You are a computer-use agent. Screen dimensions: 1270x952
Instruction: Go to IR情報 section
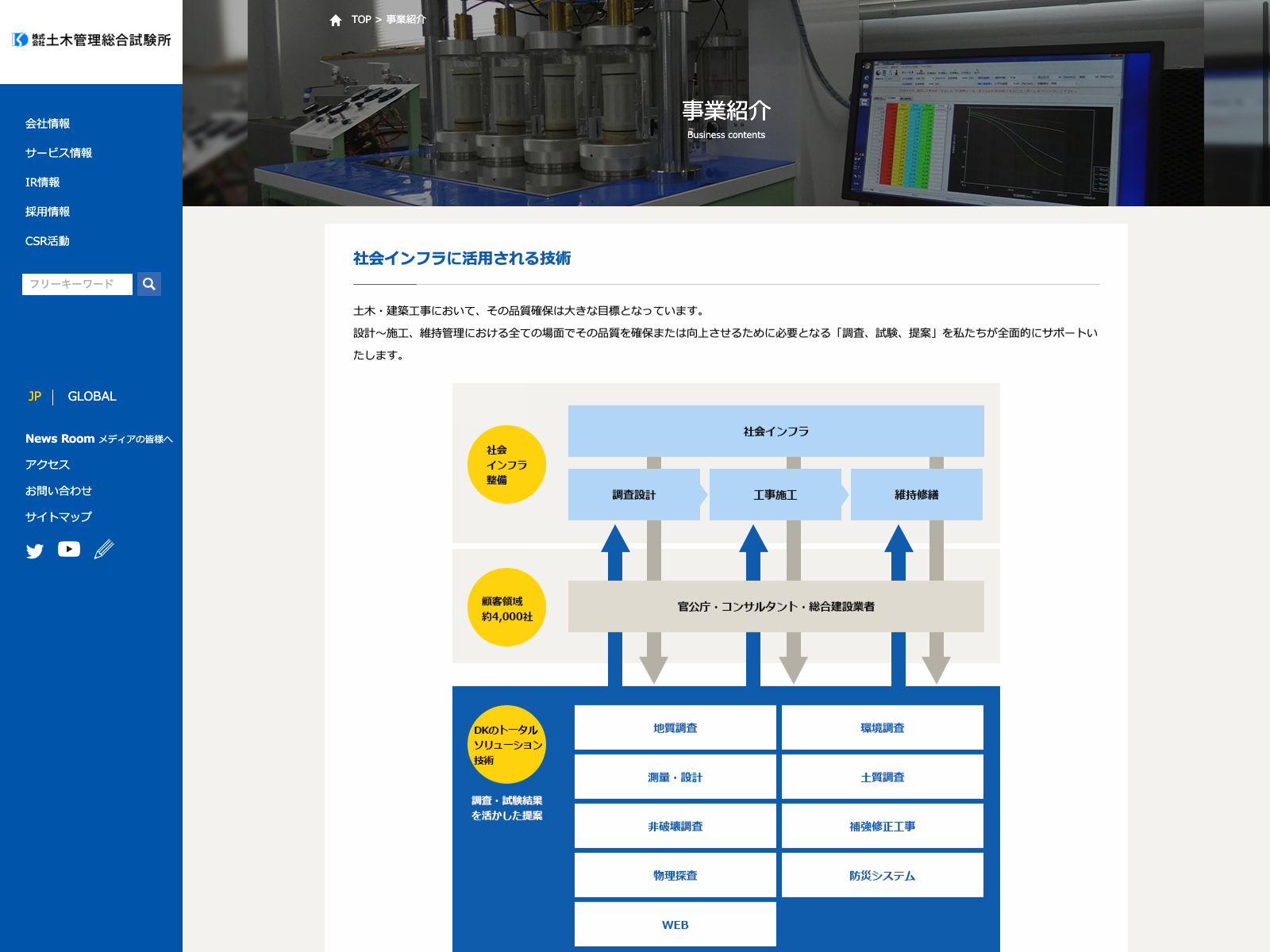click(x=43, y=182)
